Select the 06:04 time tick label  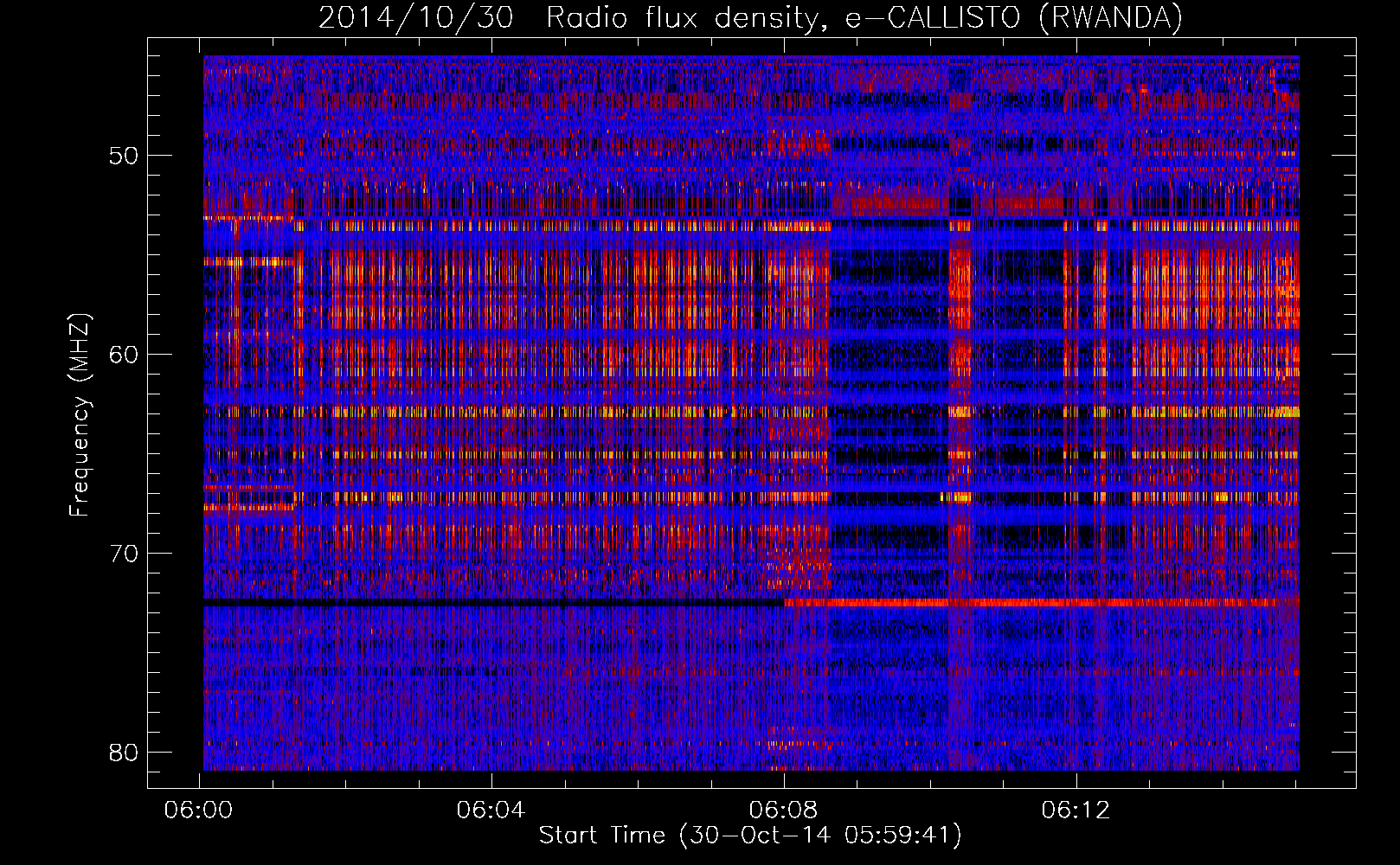pyautogui.click(x=491, y=811)
